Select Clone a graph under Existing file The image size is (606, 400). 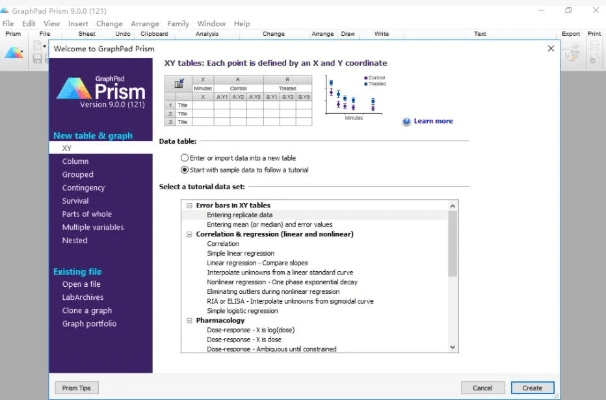tap(89, 311)
